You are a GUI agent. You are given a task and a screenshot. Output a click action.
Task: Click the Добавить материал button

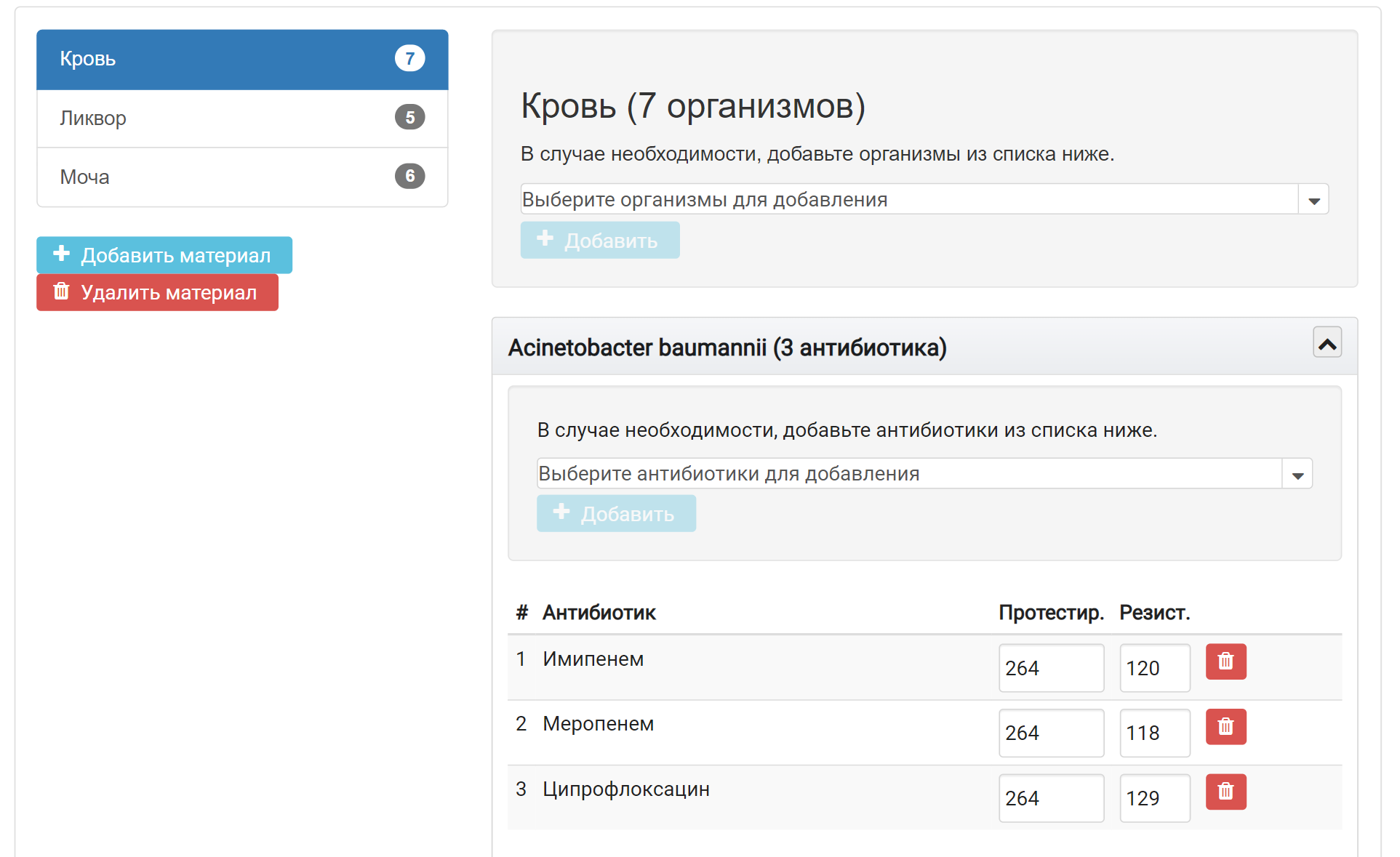point(164,255)
